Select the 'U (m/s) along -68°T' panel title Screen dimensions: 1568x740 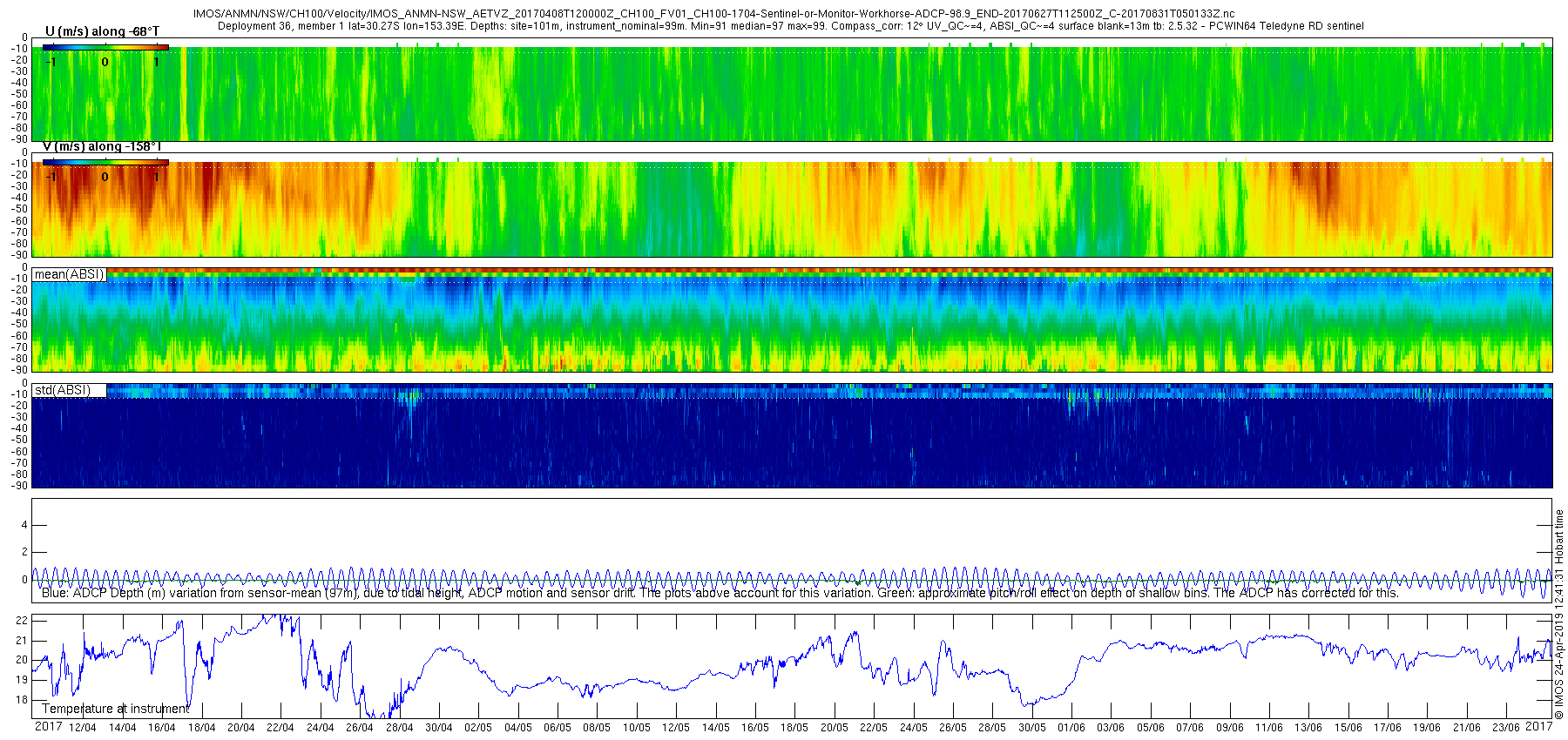point(102,31)
